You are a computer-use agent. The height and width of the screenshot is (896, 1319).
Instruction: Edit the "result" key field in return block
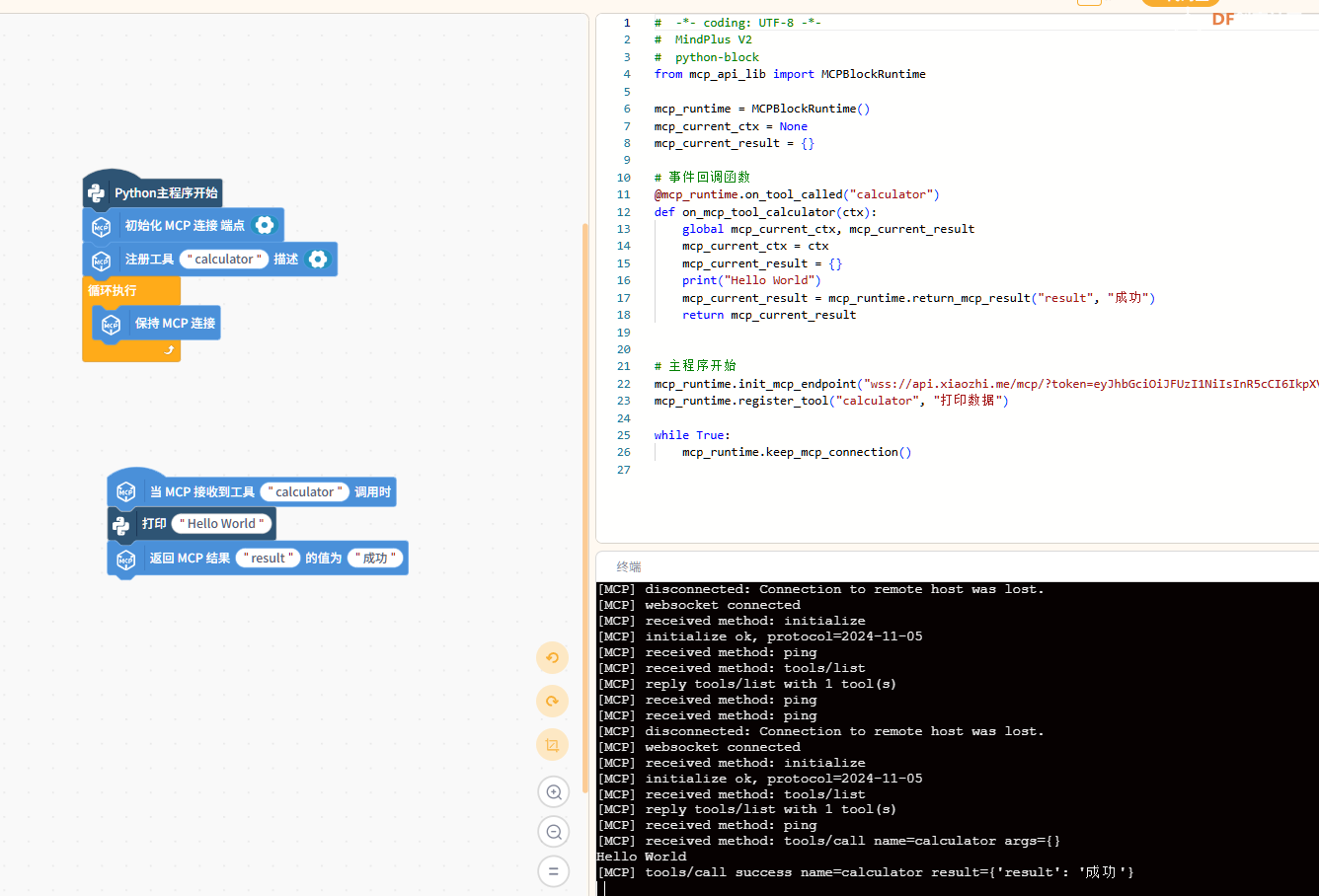[x=268, y=559]
